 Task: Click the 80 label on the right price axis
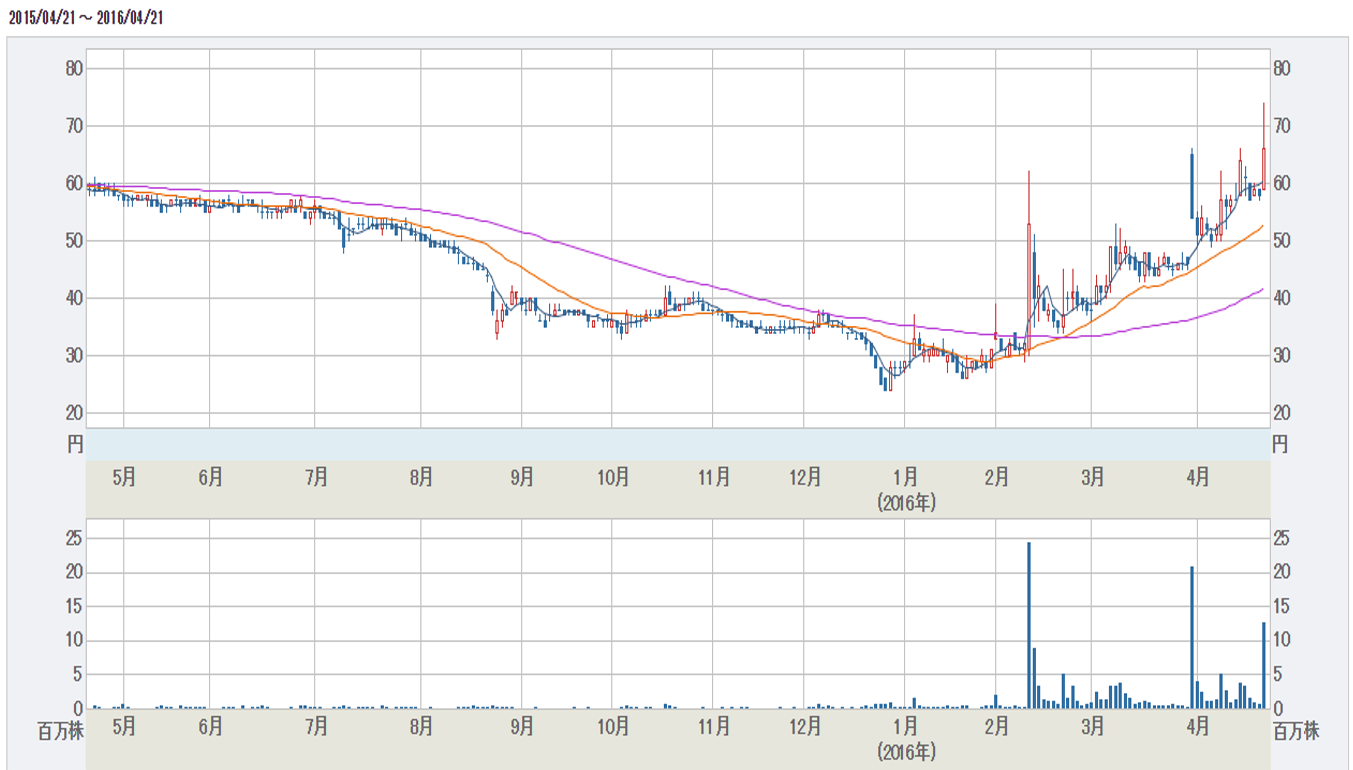point(1281,69)
